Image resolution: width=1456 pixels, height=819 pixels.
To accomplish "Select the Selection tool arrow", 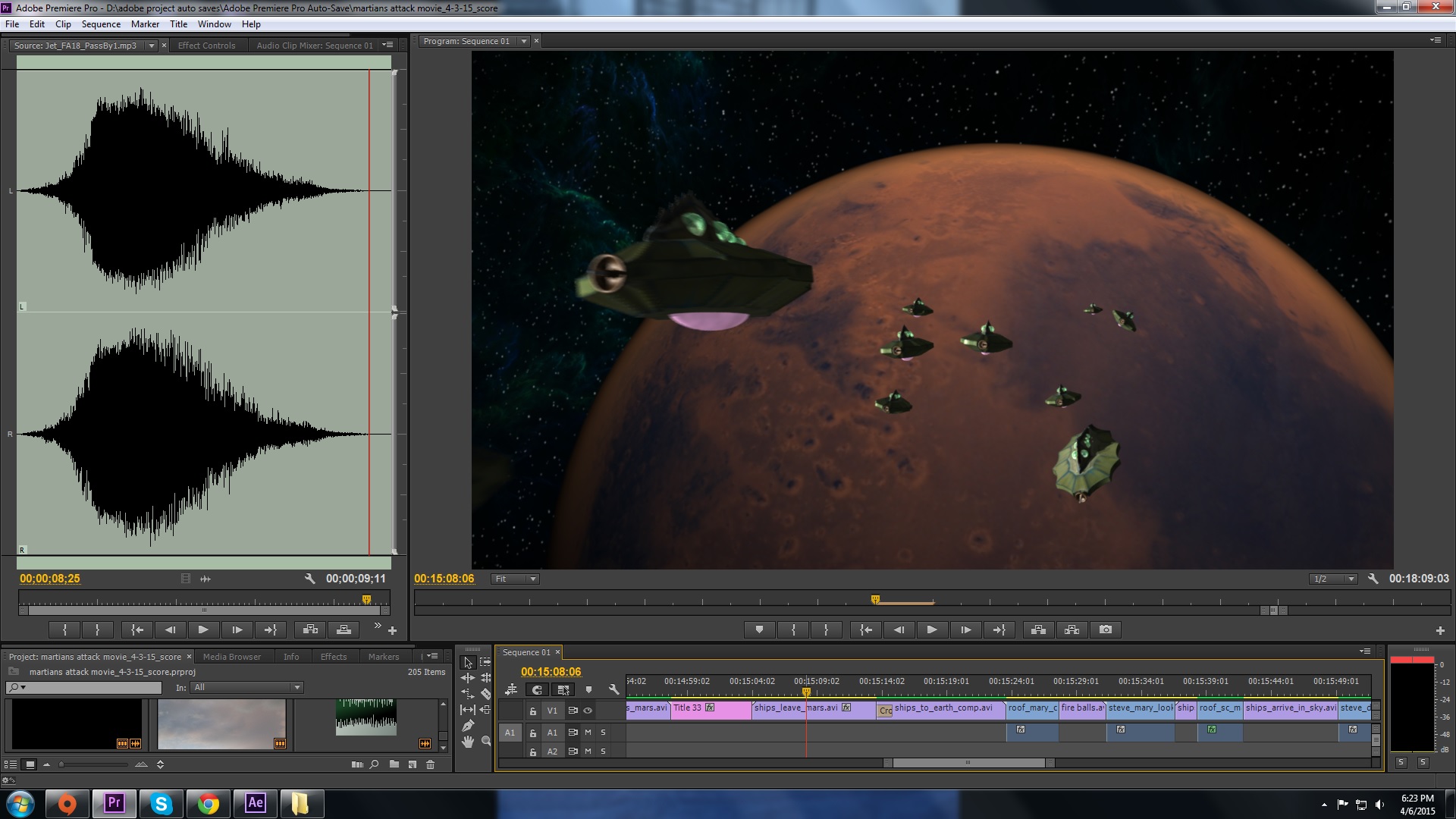I will tap(468, 662).
